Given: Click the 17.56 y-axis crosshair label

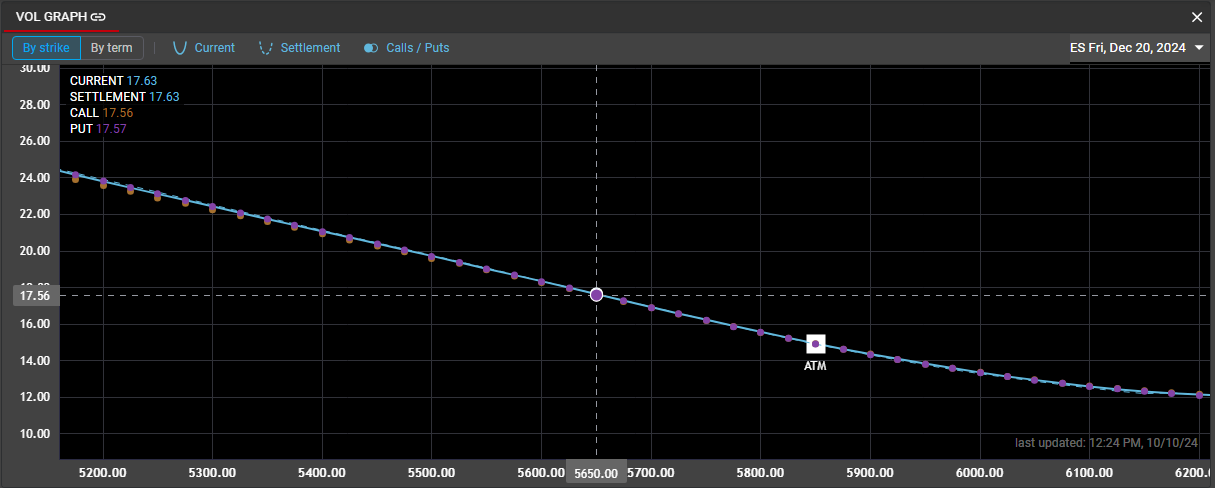Looking at the screenshot, I should click(35, 295).
